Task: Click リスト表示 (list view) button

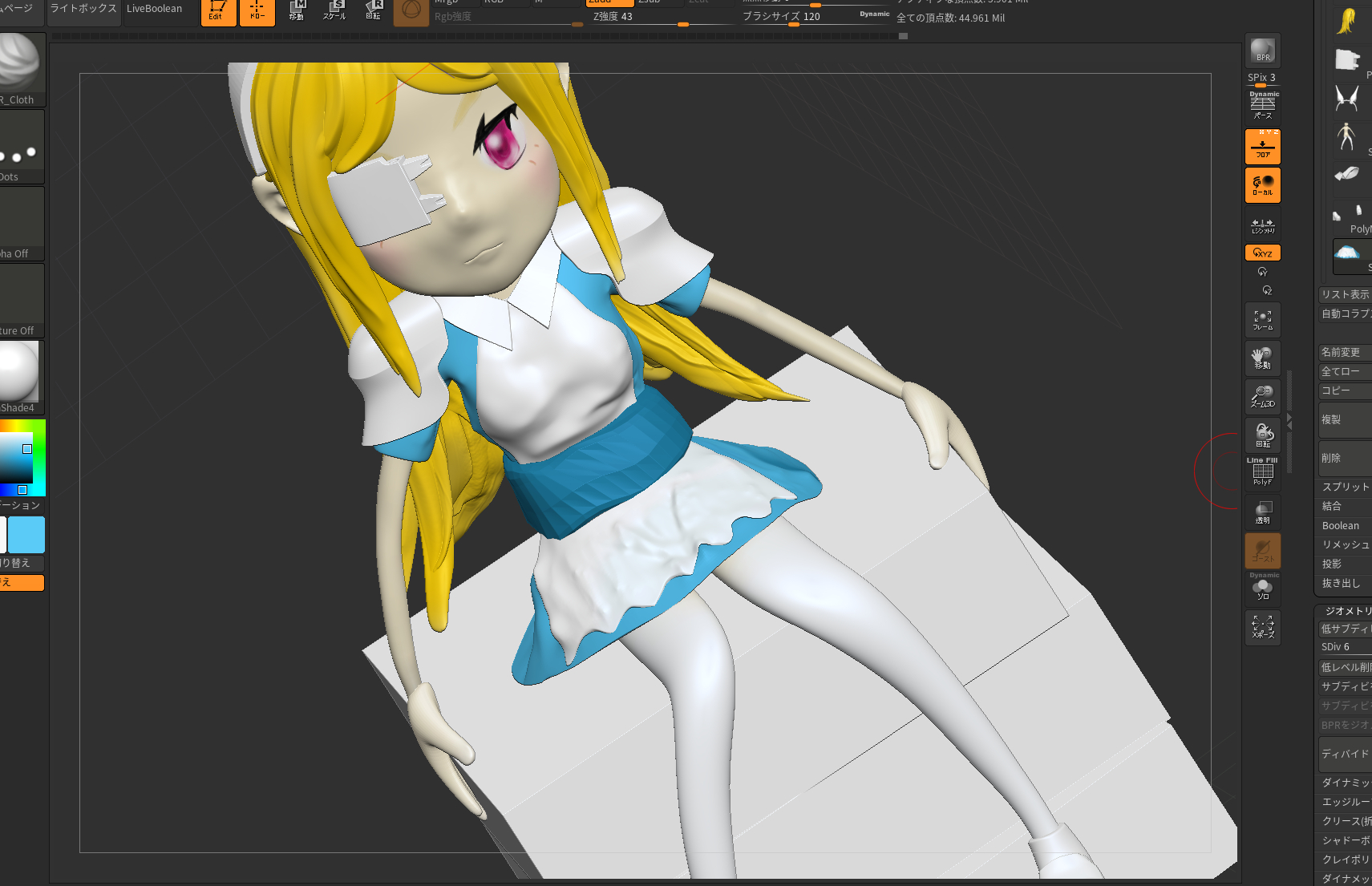Action: point(1345,295)
